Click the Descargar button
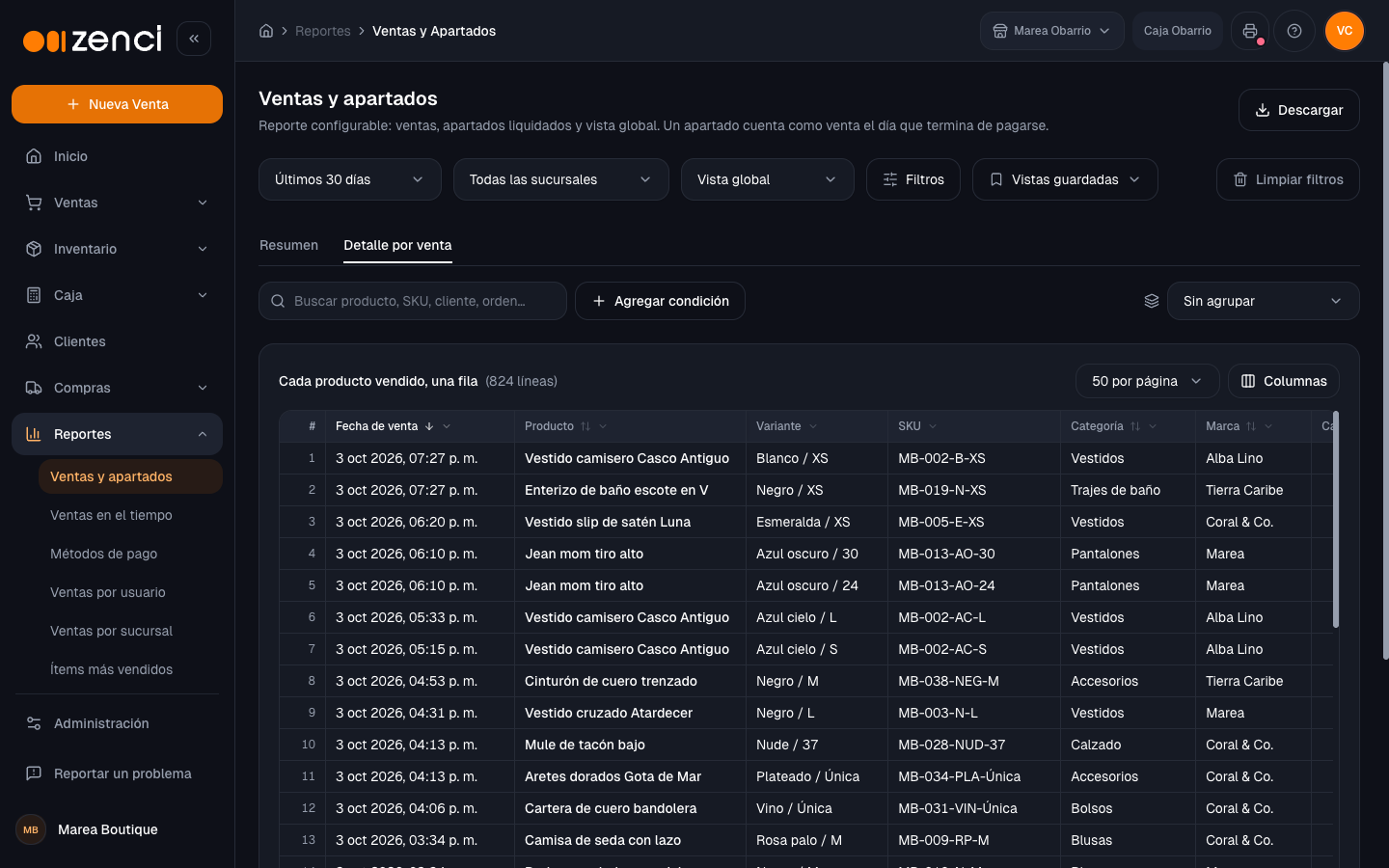Viewport: 1389px width, 868px height. [1299, 110]
